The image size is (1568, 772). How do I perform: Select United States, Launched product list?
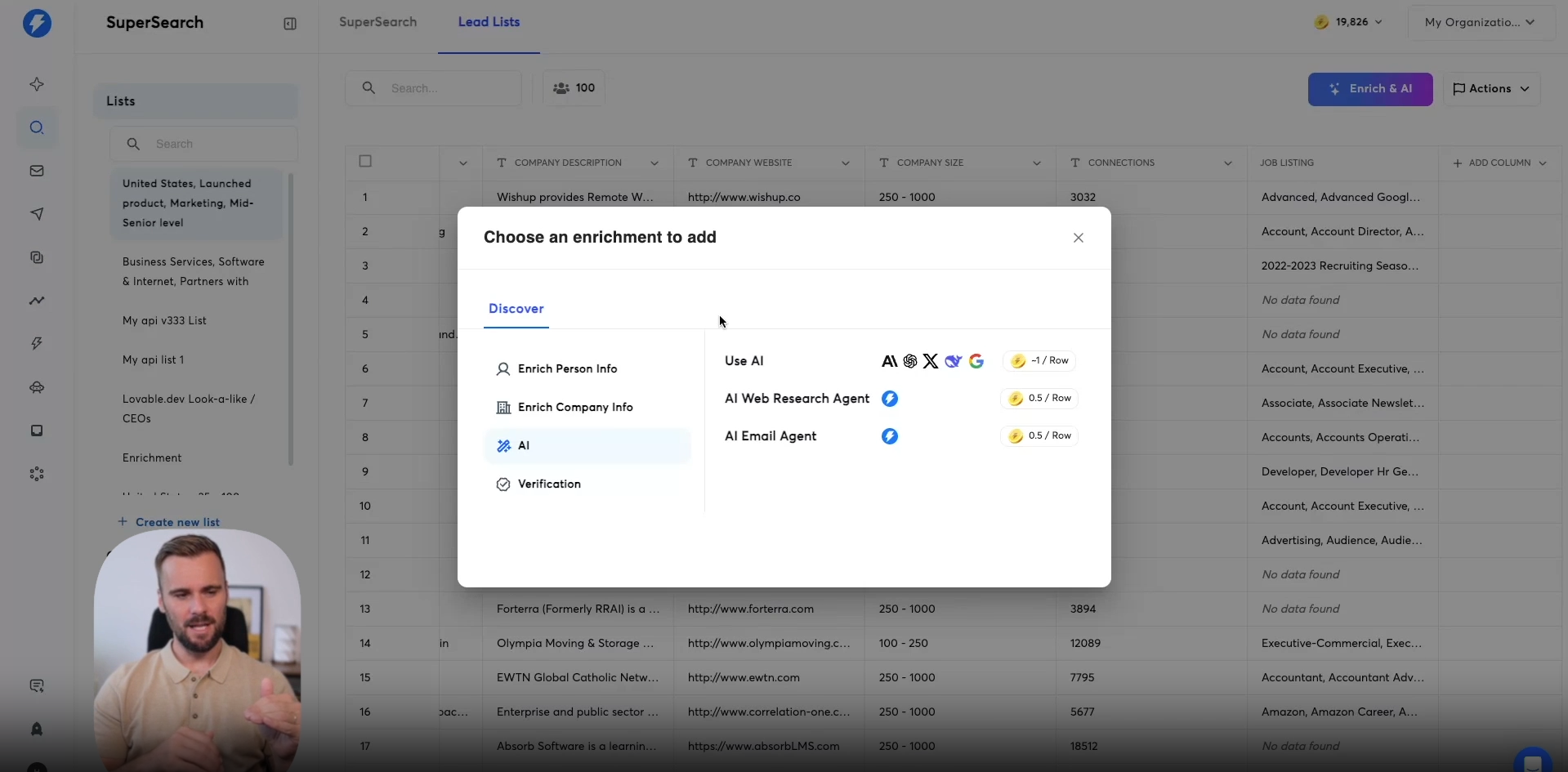pos(196,203)
